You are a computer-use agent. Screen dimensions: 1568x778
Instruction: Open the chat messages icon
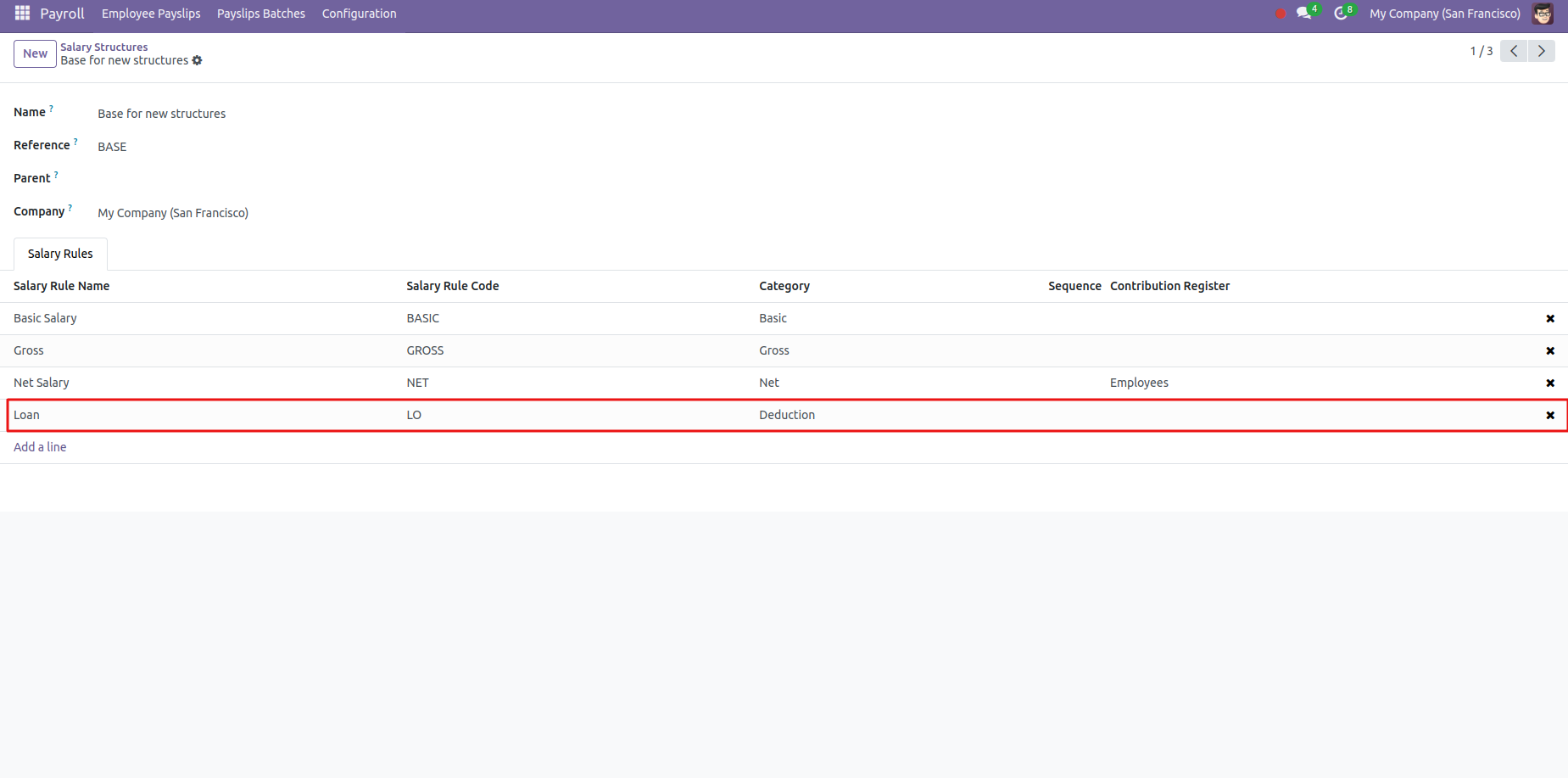(1303, 14)
